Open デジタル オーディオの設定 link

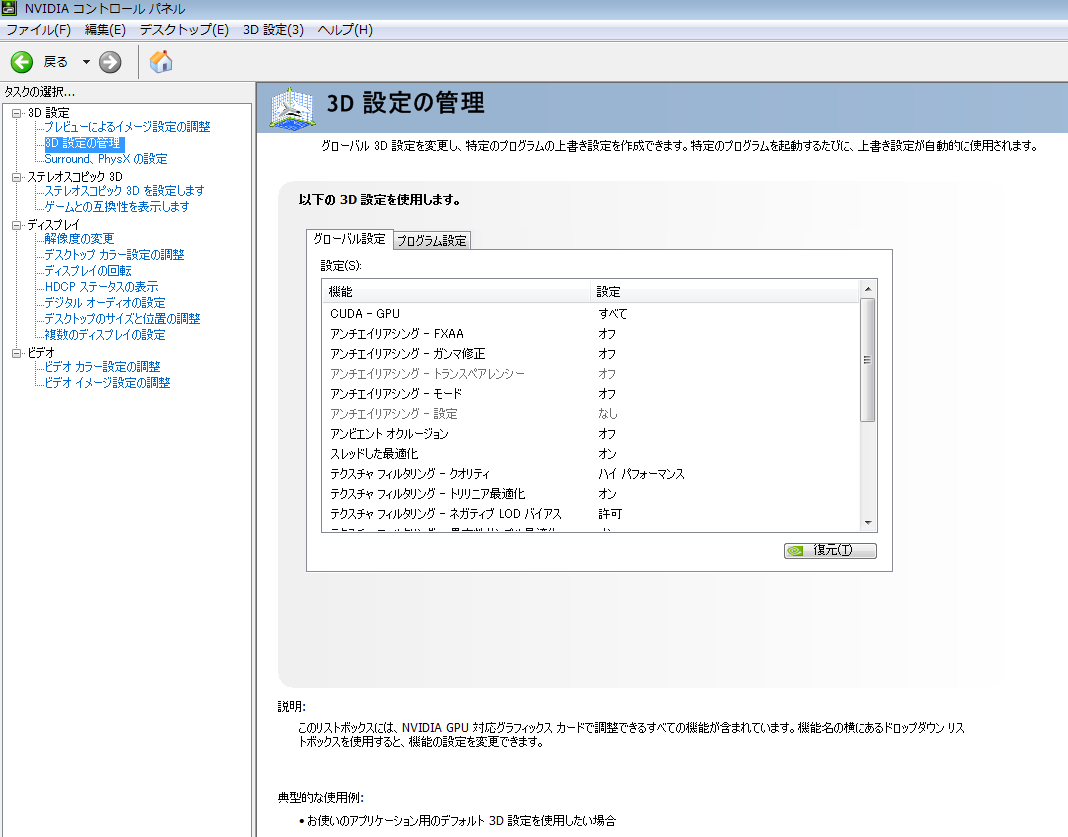(105, 303)
